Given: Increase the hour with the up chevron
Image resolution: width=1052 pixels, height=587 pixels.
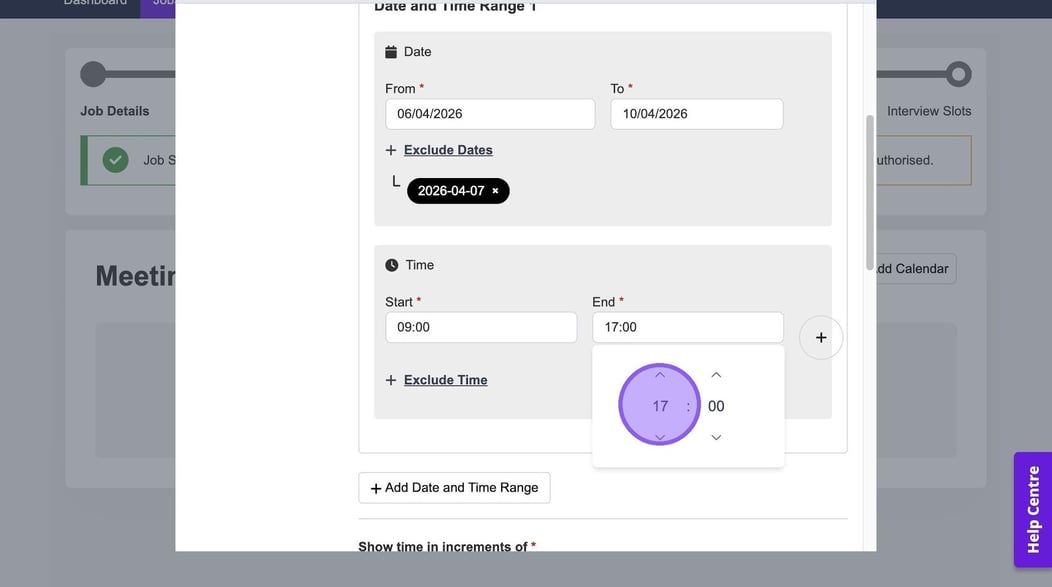Looking at the screenshot, I should [x=660, y=375].
